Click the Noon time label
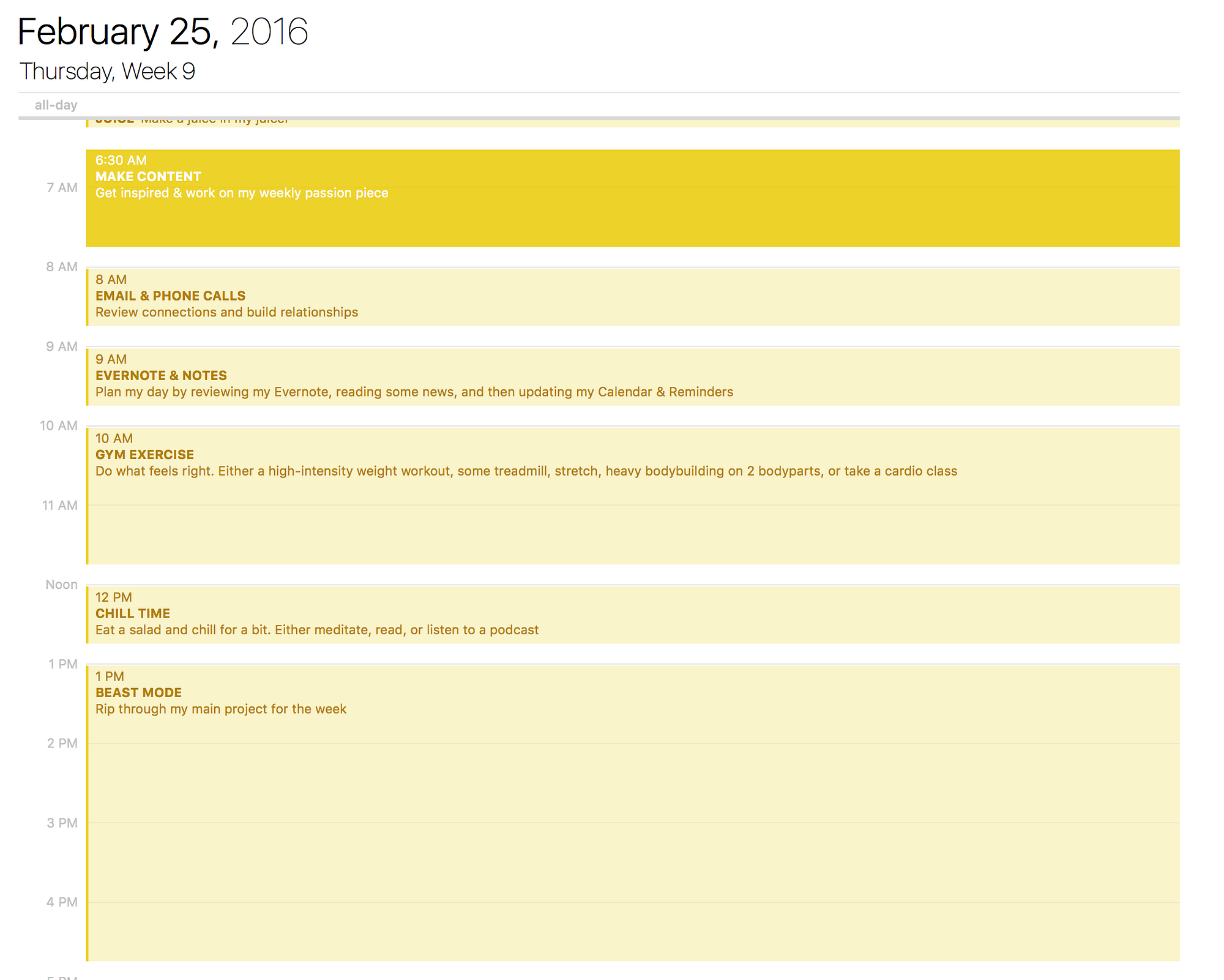 coord(61,585)
